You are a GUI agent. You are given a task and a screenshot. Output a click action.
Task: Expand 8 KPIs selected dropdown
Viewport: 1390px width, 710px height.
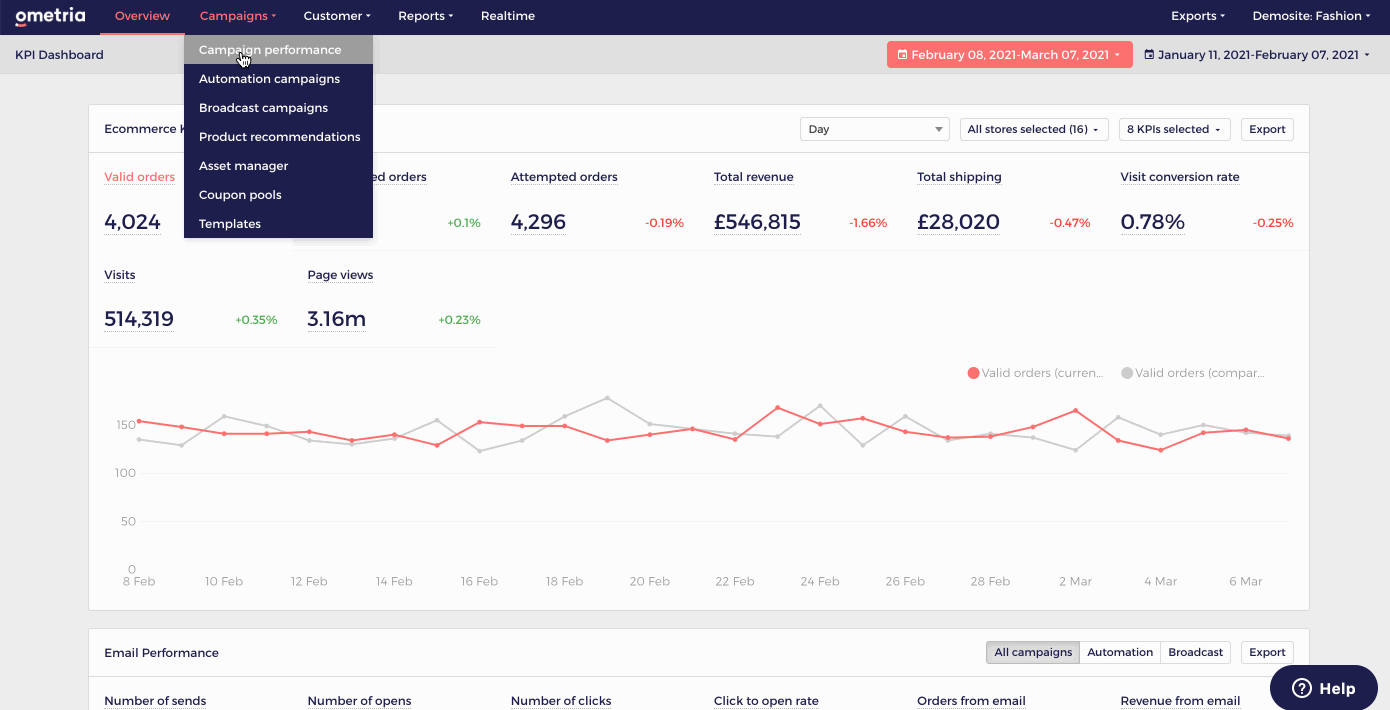tap(1175, 129)
